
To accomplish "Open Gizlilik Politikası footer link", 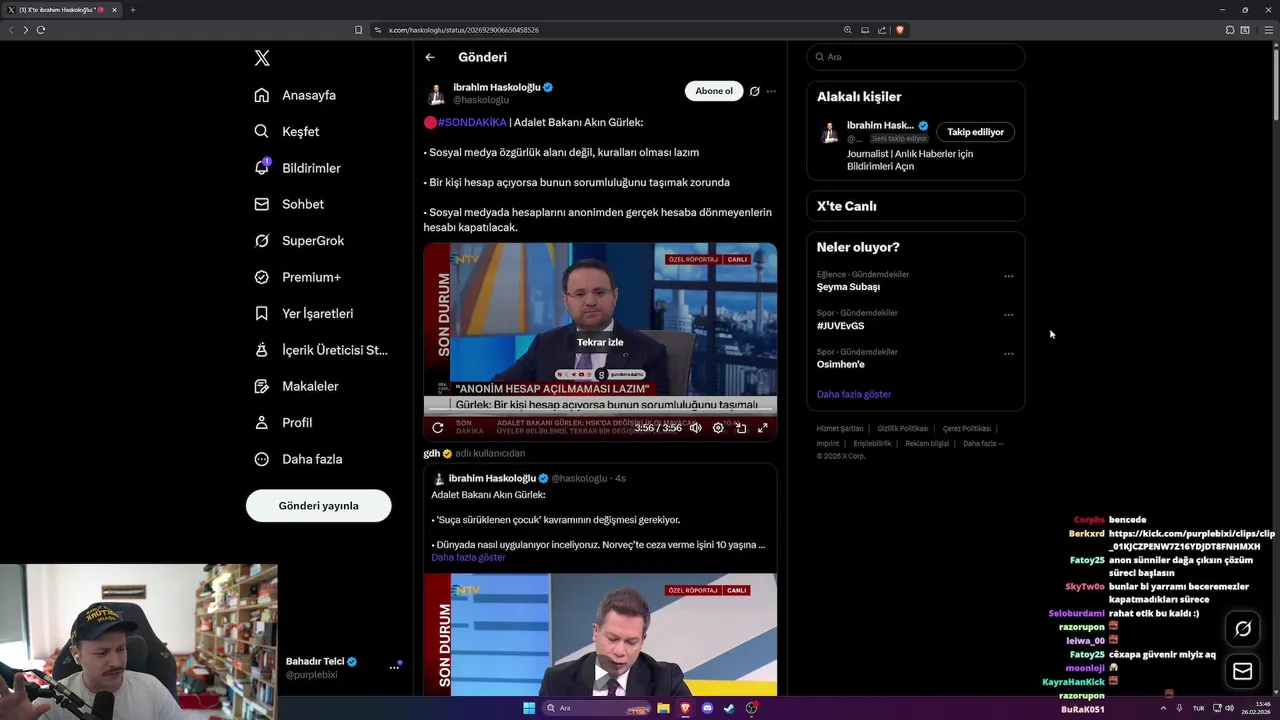I will [903, 429].
